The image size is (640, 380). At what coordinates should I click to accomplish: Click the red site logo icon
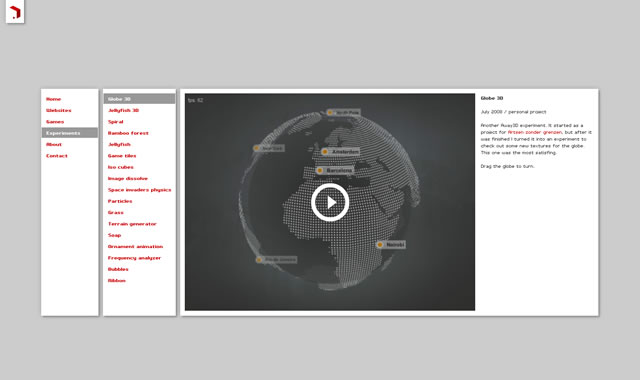15,11
